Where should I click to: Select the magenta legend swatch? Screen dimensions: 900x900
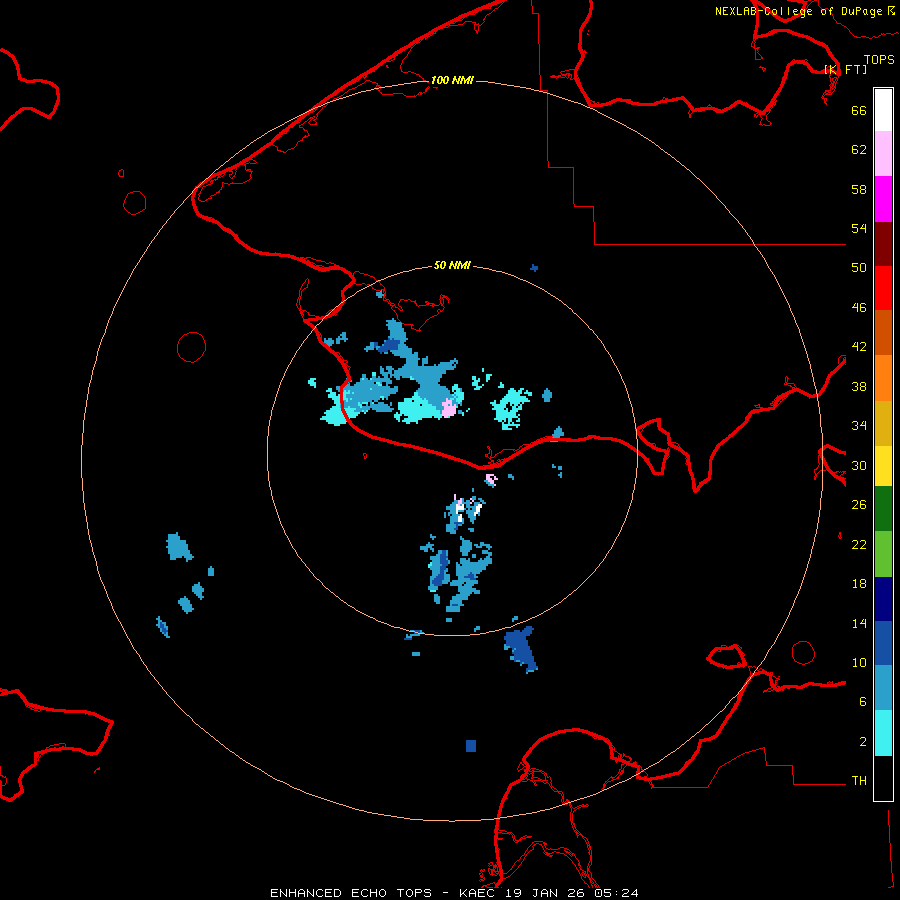pyautogui.click(x=883, y=199)
